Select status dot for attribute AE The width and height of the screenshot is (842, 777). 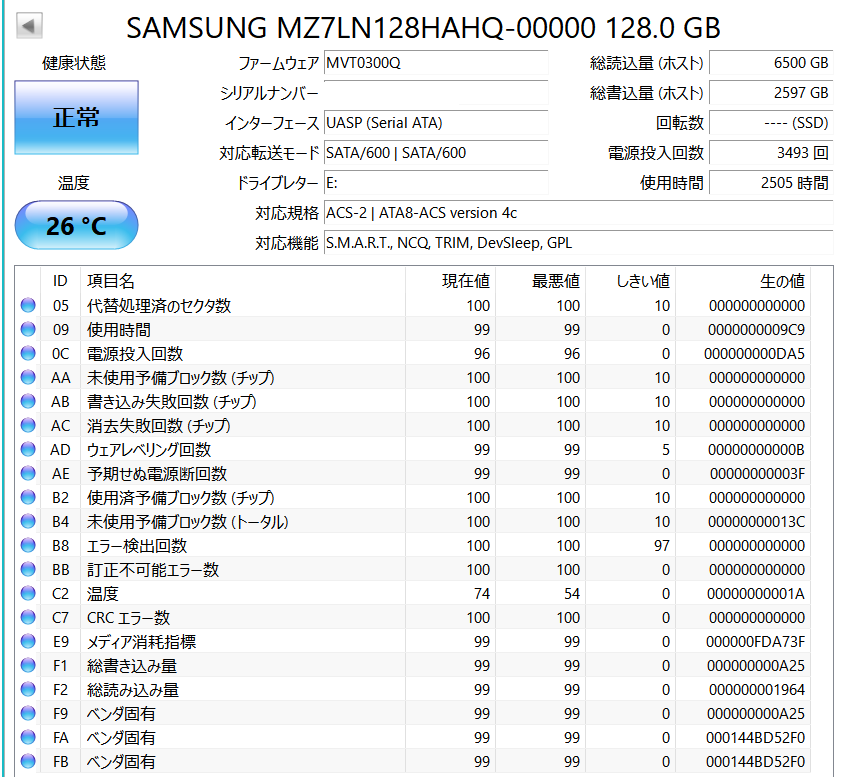pos(28,473)
